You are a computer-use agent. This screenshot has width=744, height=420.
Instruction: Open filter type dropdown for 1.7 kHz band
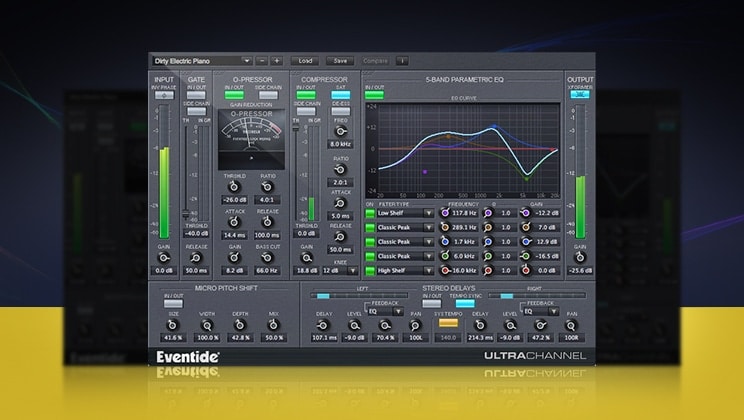(406, 242)
